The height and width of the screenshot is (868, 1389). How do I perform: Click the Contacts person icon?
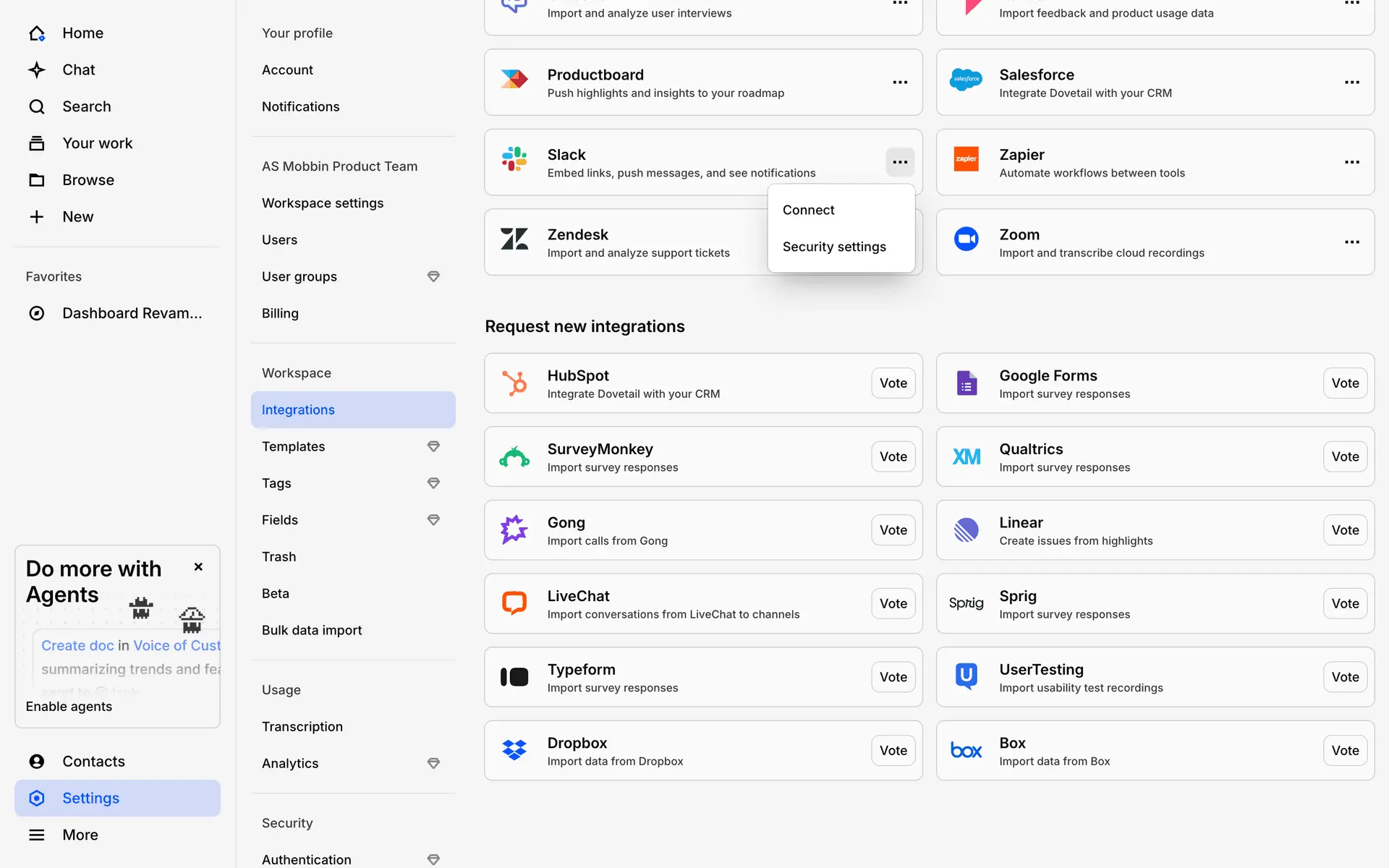[x=36, y=762]
